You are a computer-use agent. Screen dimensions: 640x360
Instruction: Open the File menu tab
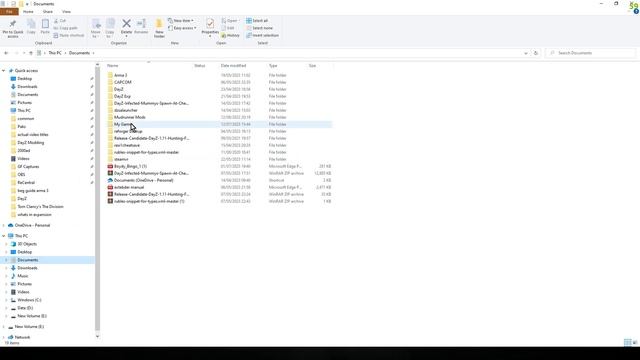click(9, 12)
